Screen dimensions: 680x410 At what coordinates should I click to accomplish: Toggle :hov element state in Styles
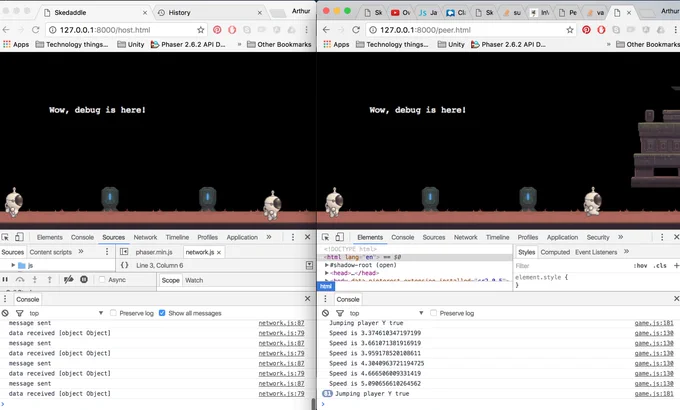click(640, 266)
